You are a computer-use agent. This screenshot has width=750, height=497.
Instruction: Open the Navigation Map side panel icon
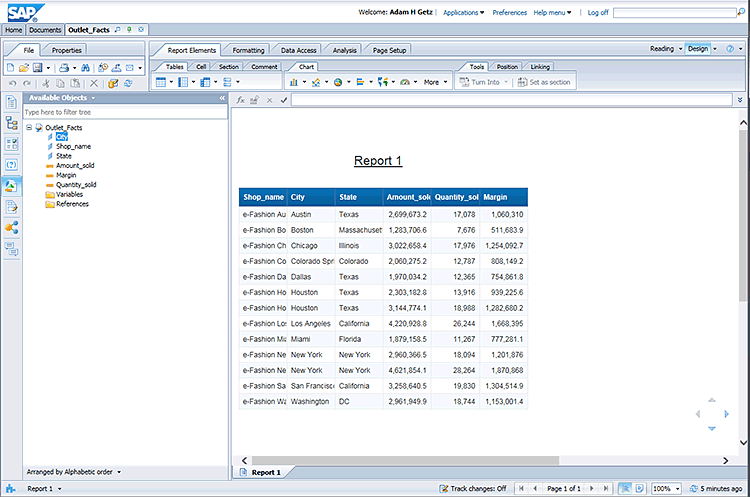click(11, 123)
